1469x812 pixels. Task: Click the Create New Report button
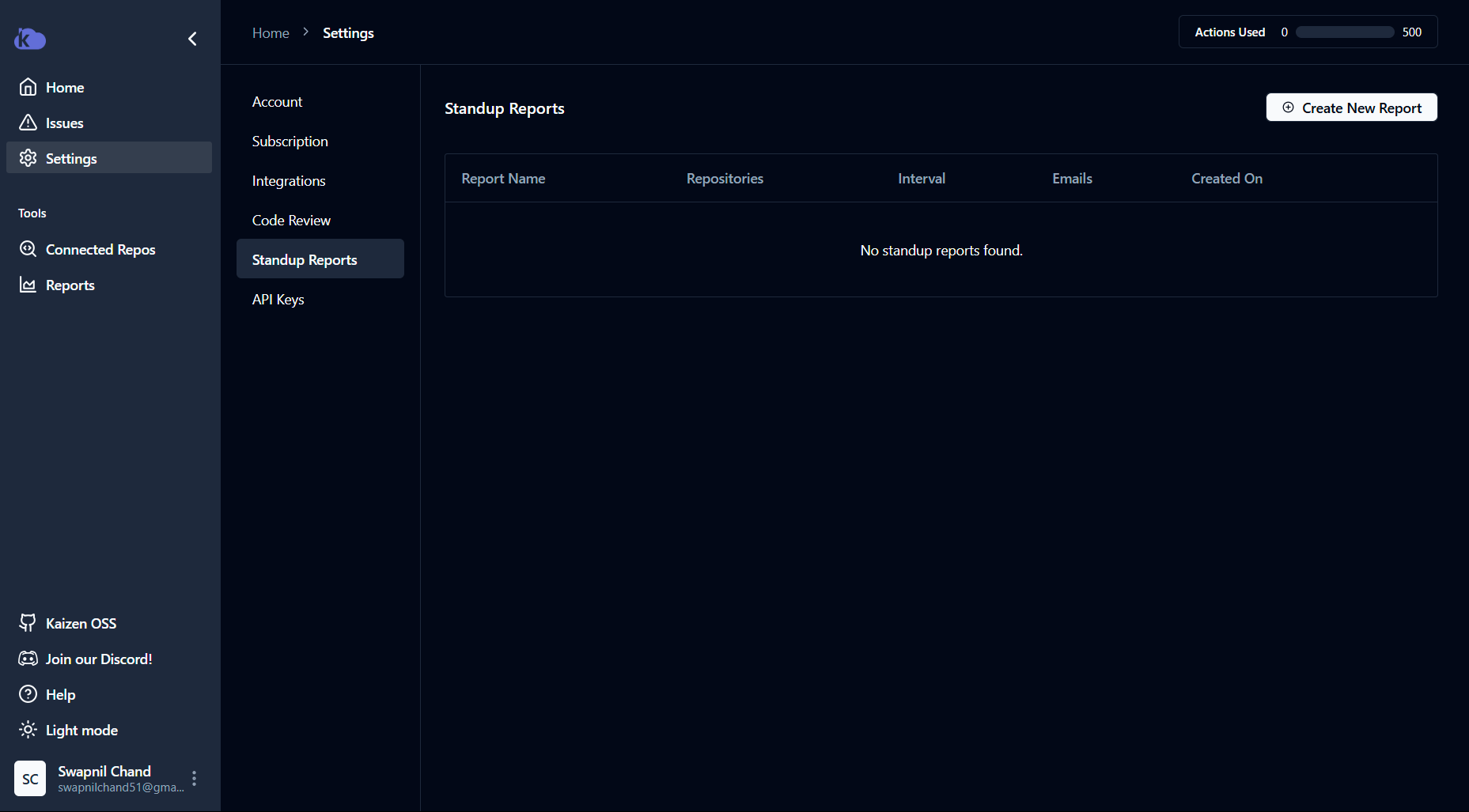(1351, 108)
